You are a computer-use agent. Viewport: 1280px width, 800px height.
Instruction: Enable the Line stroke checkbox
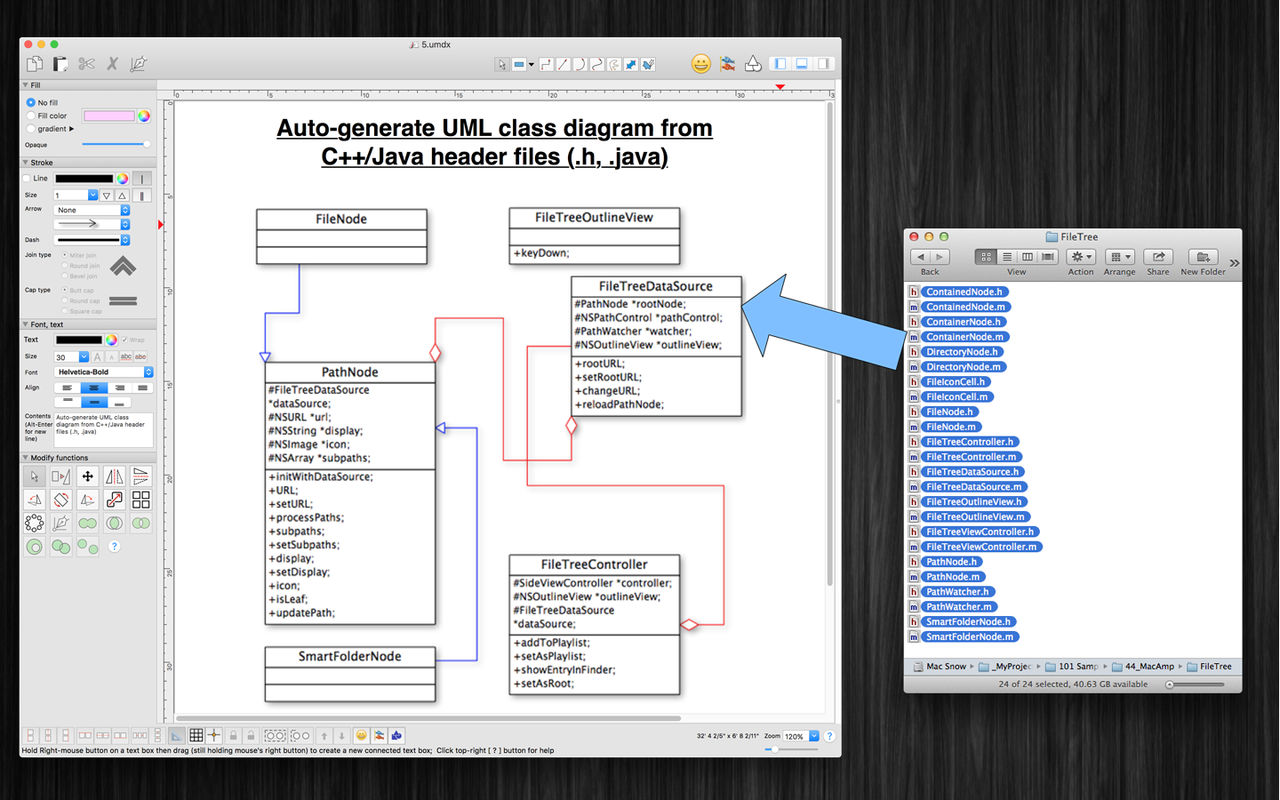pos(28,178)
